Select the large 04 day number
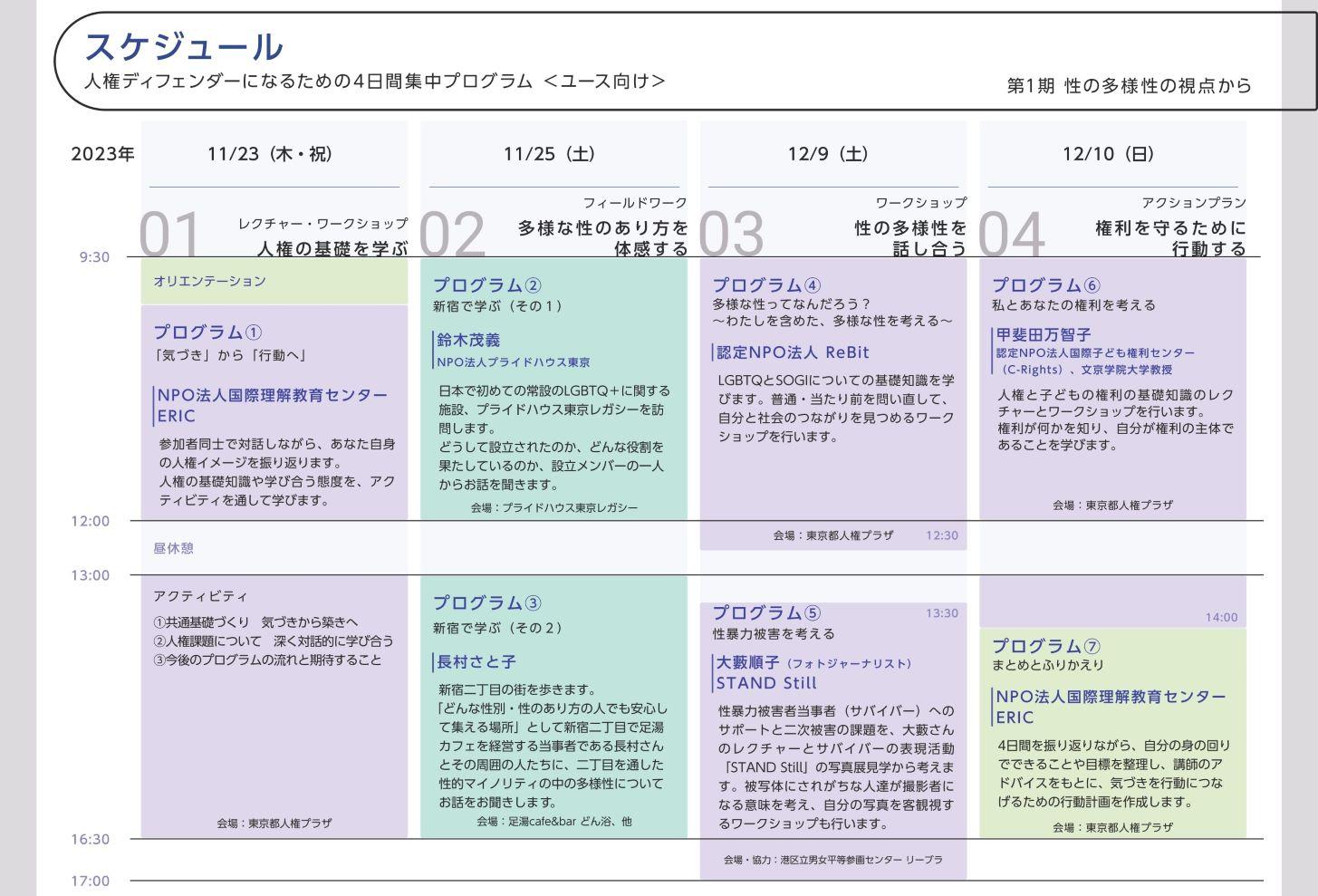Viewport: 1318px width, 896px height. [1012, 234]
